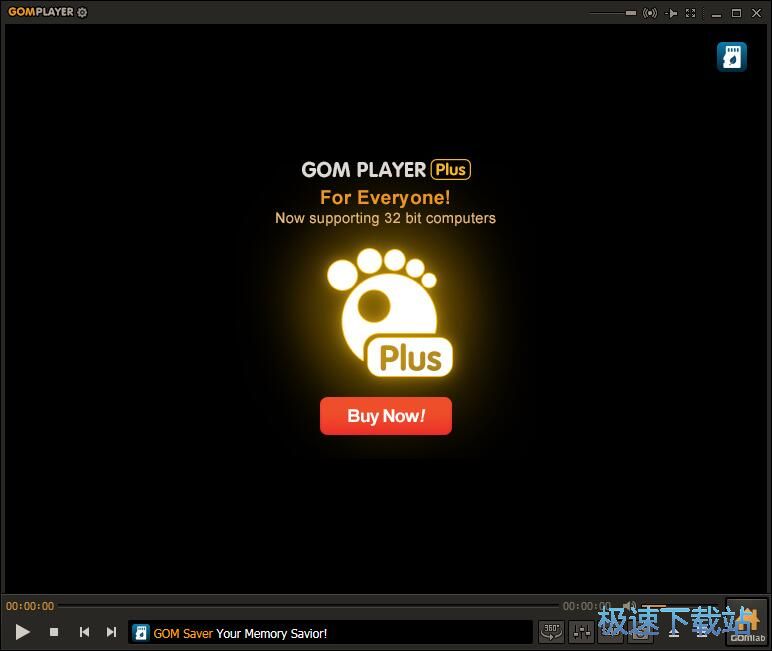Screen dimensions: 772x651
Task: Click the Buy Now! button
Action: click(x=386, y=416)
